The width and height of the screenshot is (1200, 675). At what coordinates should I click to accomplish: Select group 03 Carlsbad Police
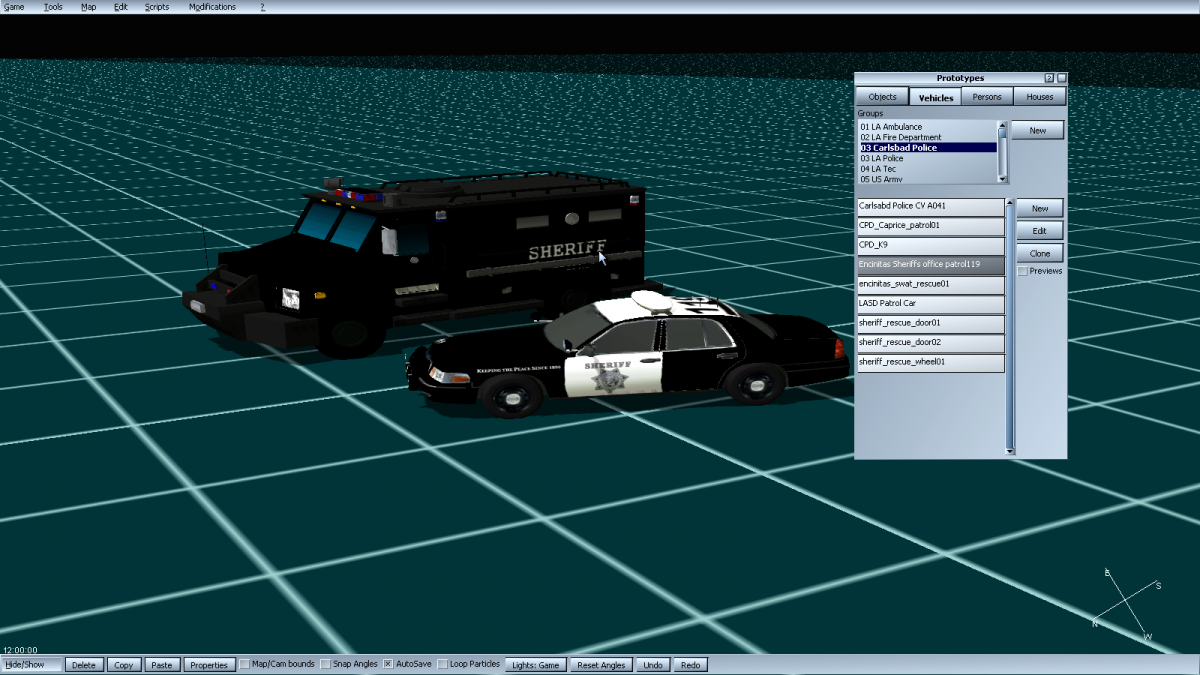click(928, 147)
